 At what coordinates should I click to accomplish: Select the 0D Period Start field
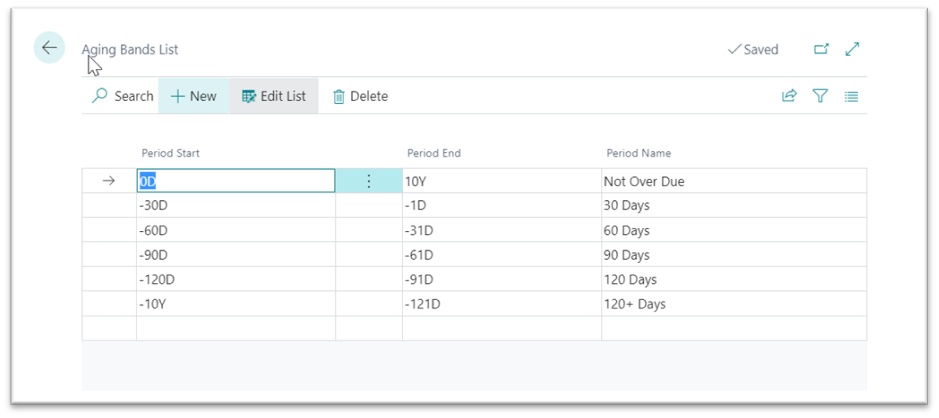tap(236, 181)
